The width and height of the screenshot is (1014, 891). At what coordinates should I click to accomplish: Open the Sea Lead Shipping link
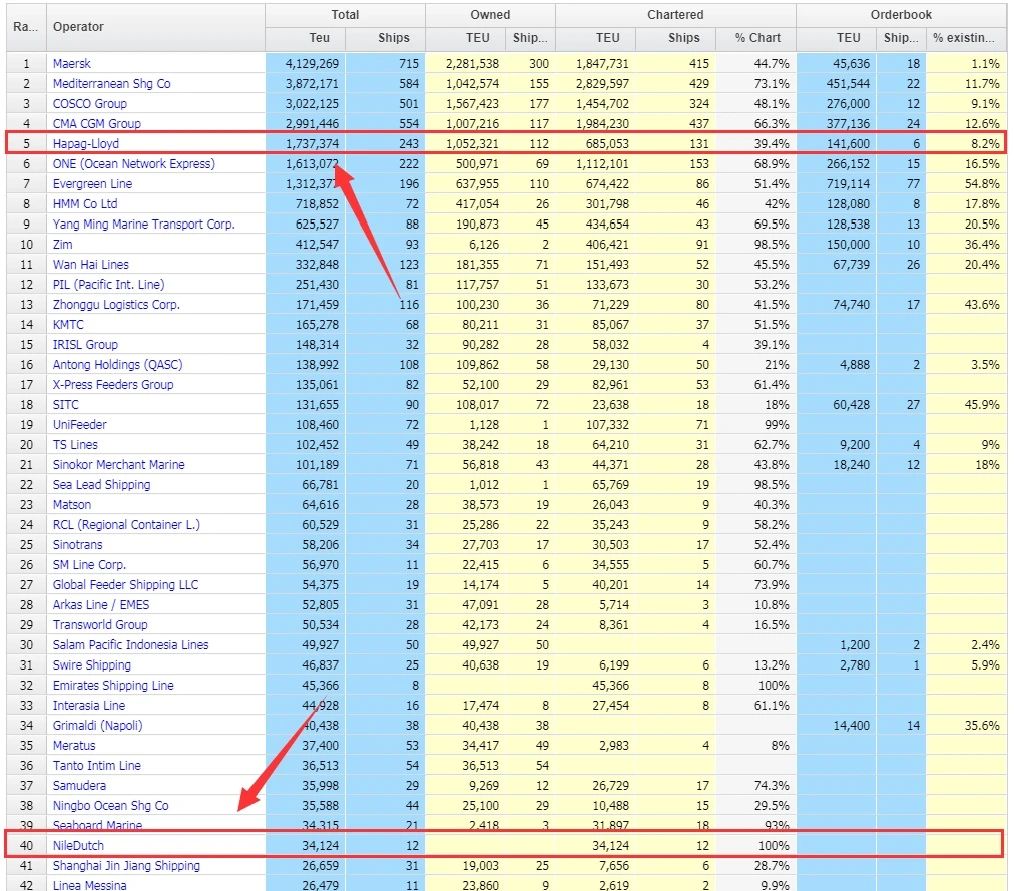click(101, 485)
